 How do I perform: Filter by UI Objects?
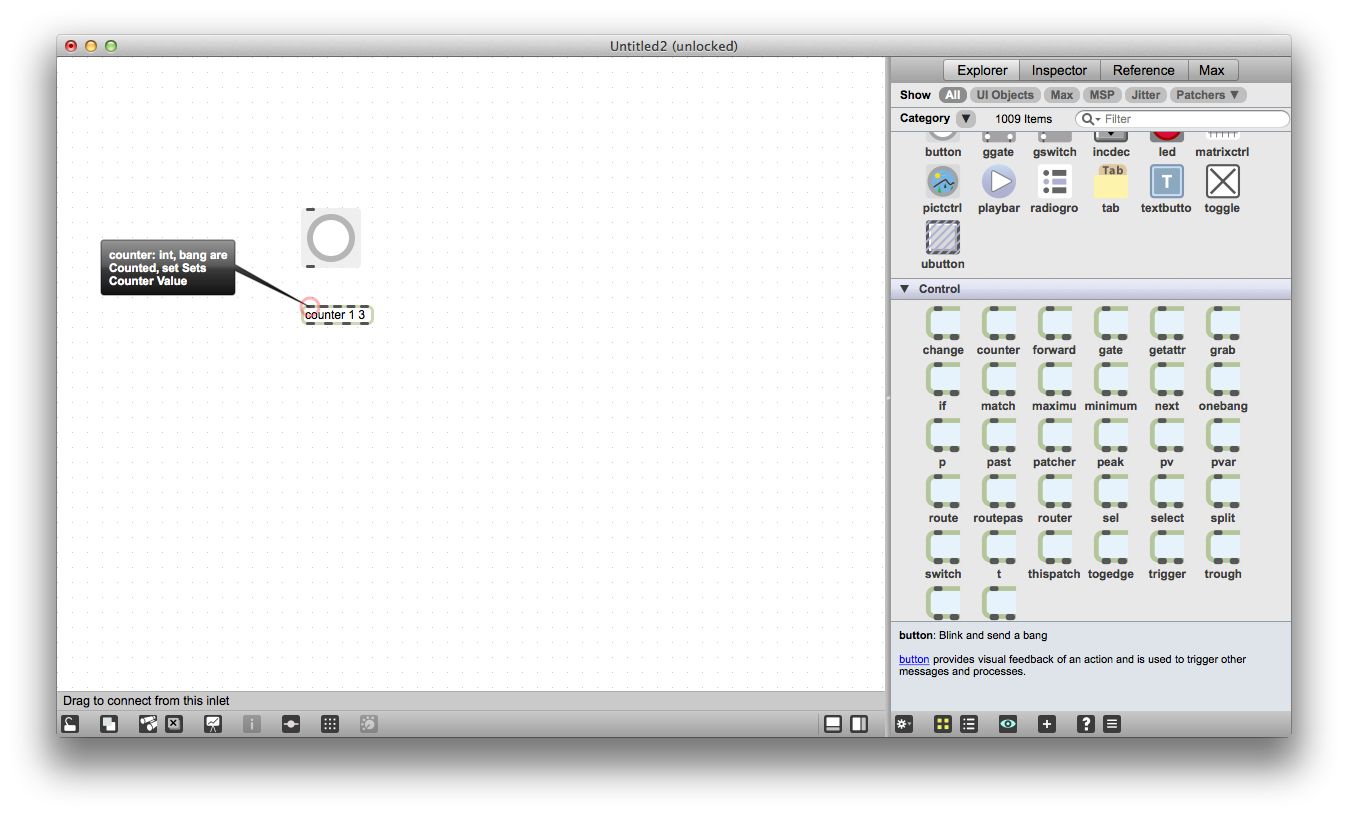(1005, 95)
